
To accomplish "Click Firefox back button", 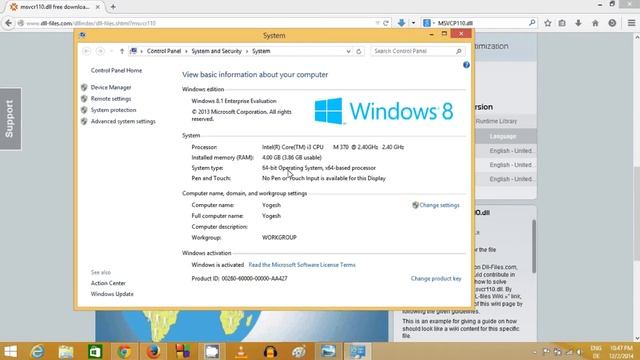I will pos(9,23).
